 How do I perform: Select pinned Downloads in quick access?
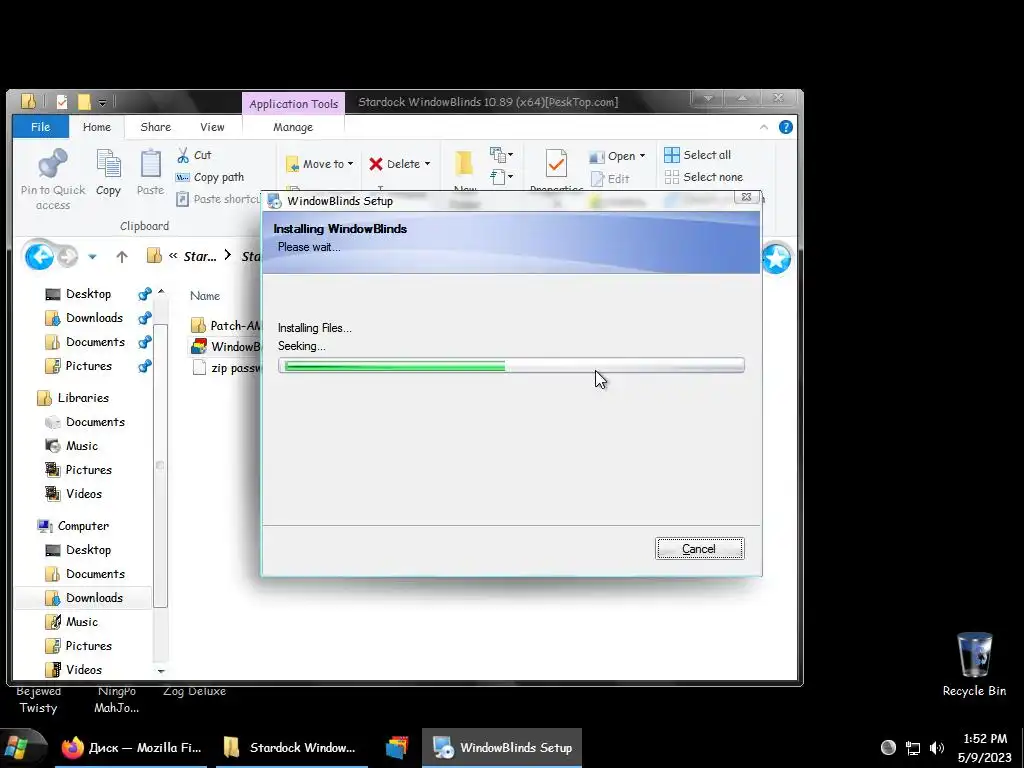(x=84, y=318)
